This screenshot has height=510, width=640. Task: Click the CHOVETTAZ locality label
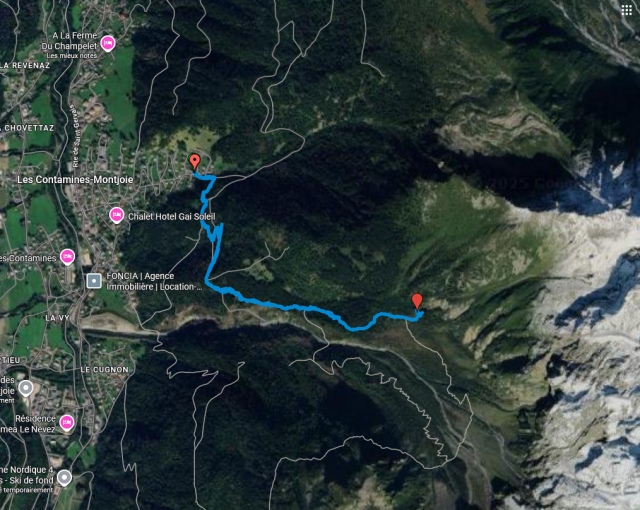(x=27, y=128)
